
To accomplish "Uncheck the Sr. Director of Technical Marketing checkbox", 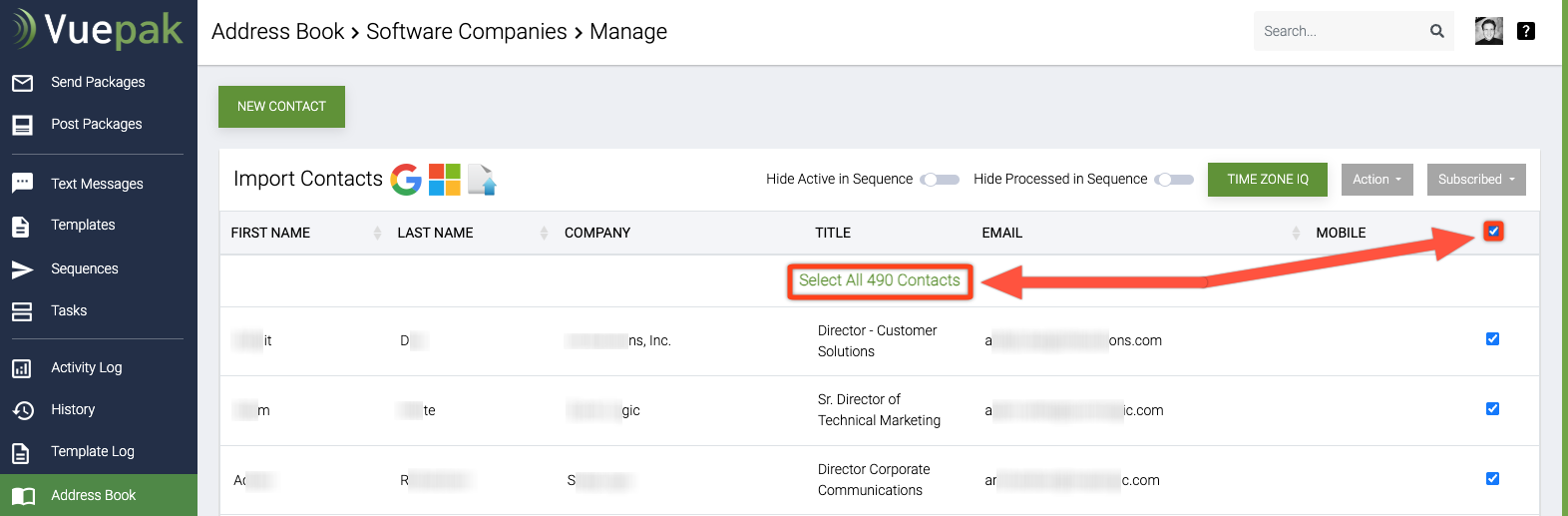I will [1493, 409].
